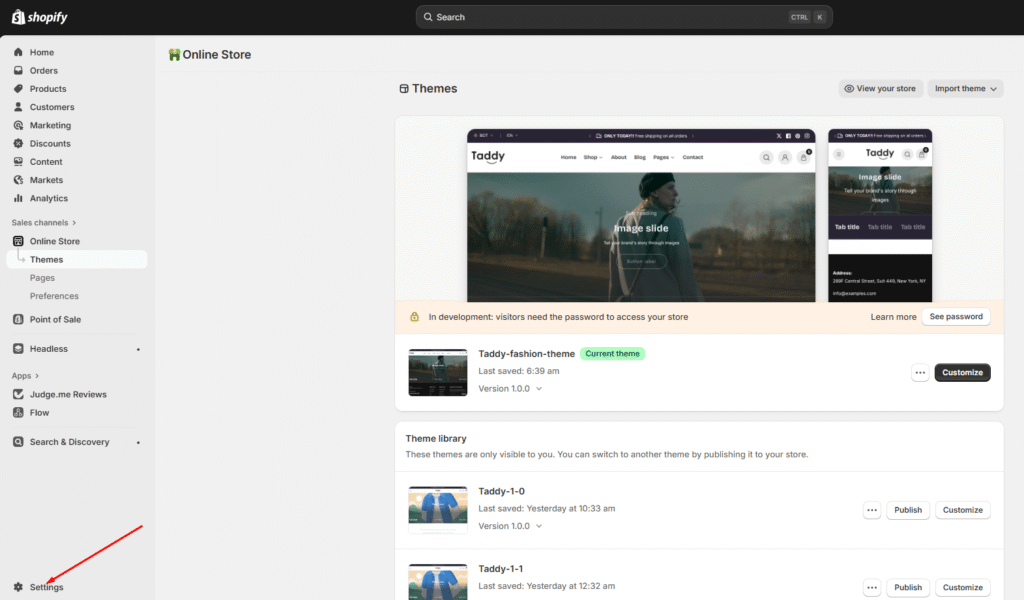This screenshot has width=1024, height=600.
Task: Customize the Taddy-1-1 theme
Action: 963,588
